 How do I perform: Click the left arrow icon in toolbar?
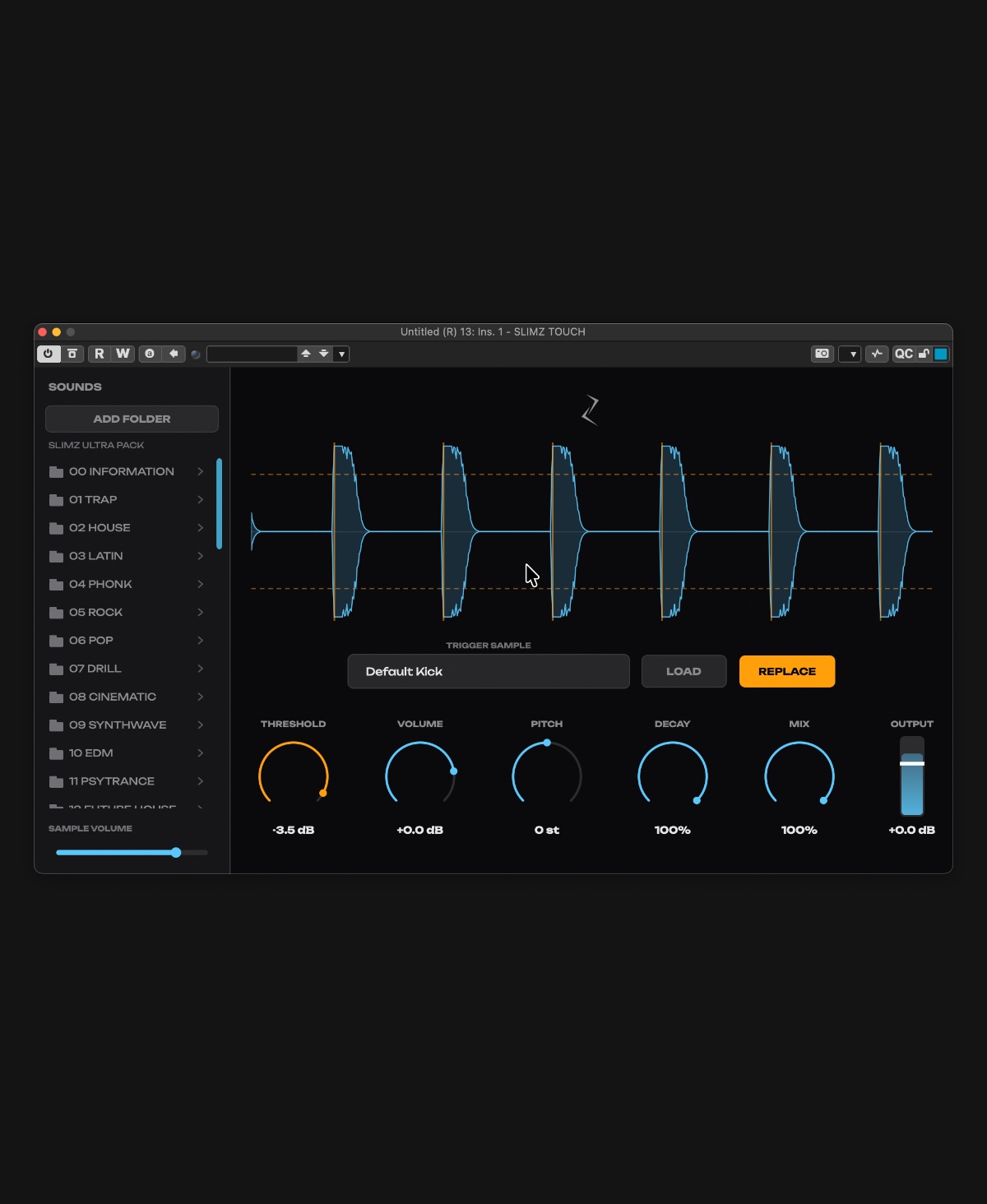point(174,354)
